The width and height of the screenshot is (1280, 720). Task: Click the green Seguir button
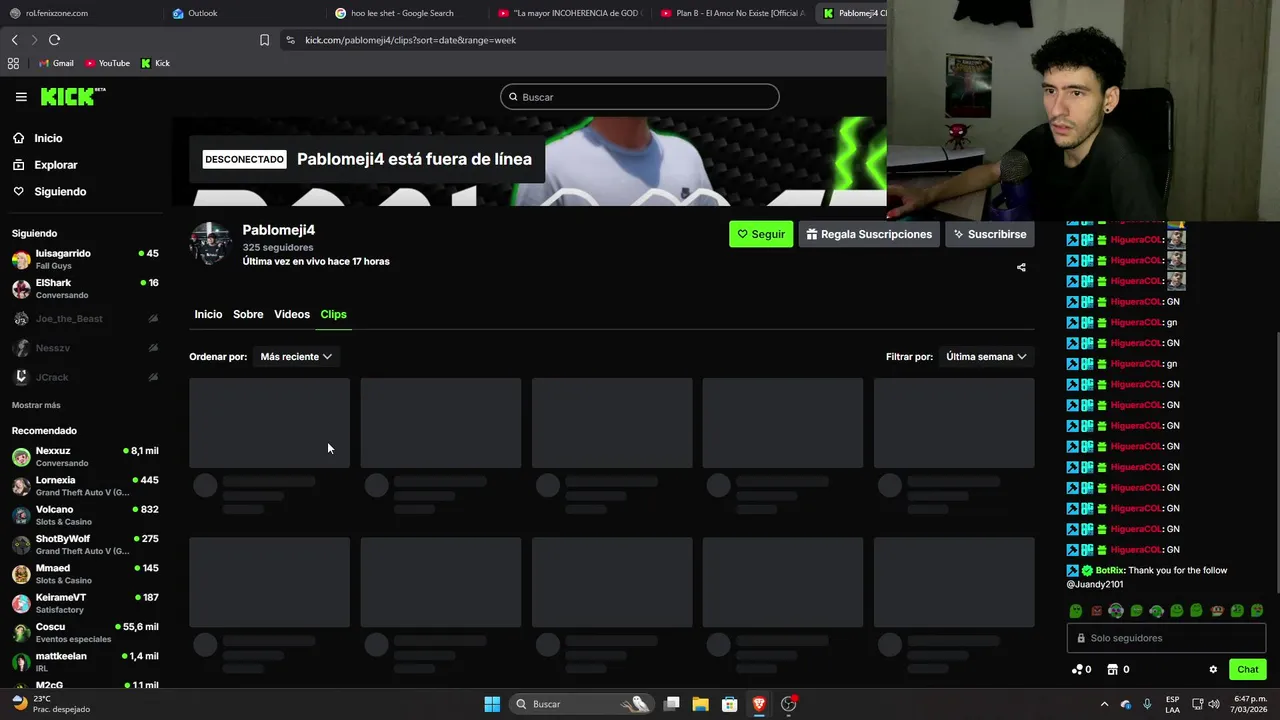761,234
